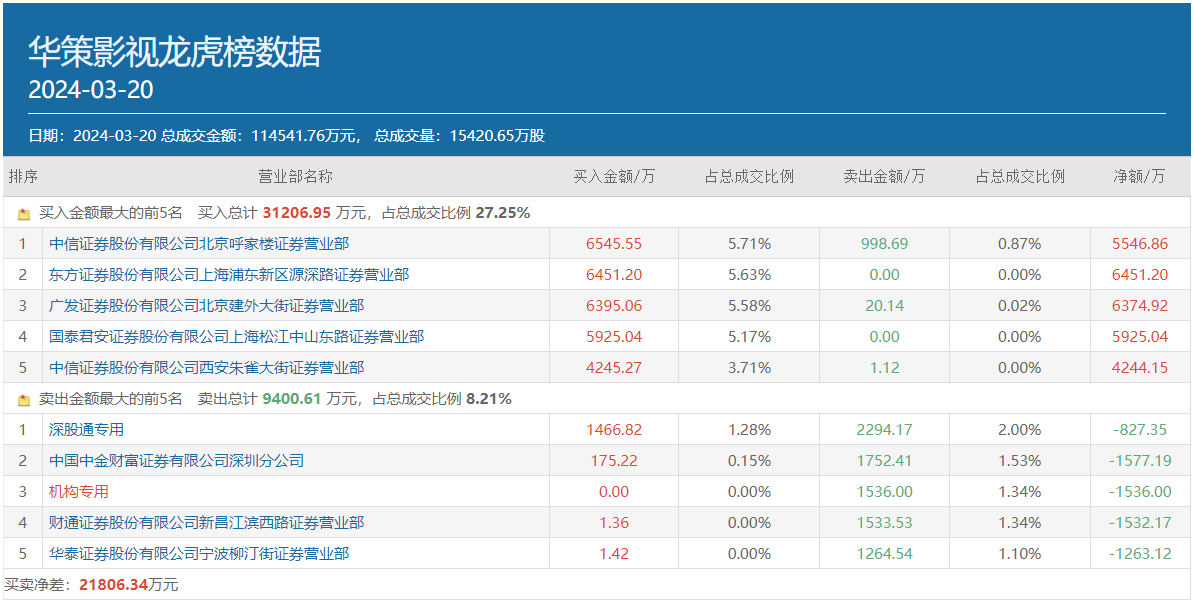This screenshot has width=1194, height=604.
Task: Click the 深股通专用 link
Action: pos(86,430)
